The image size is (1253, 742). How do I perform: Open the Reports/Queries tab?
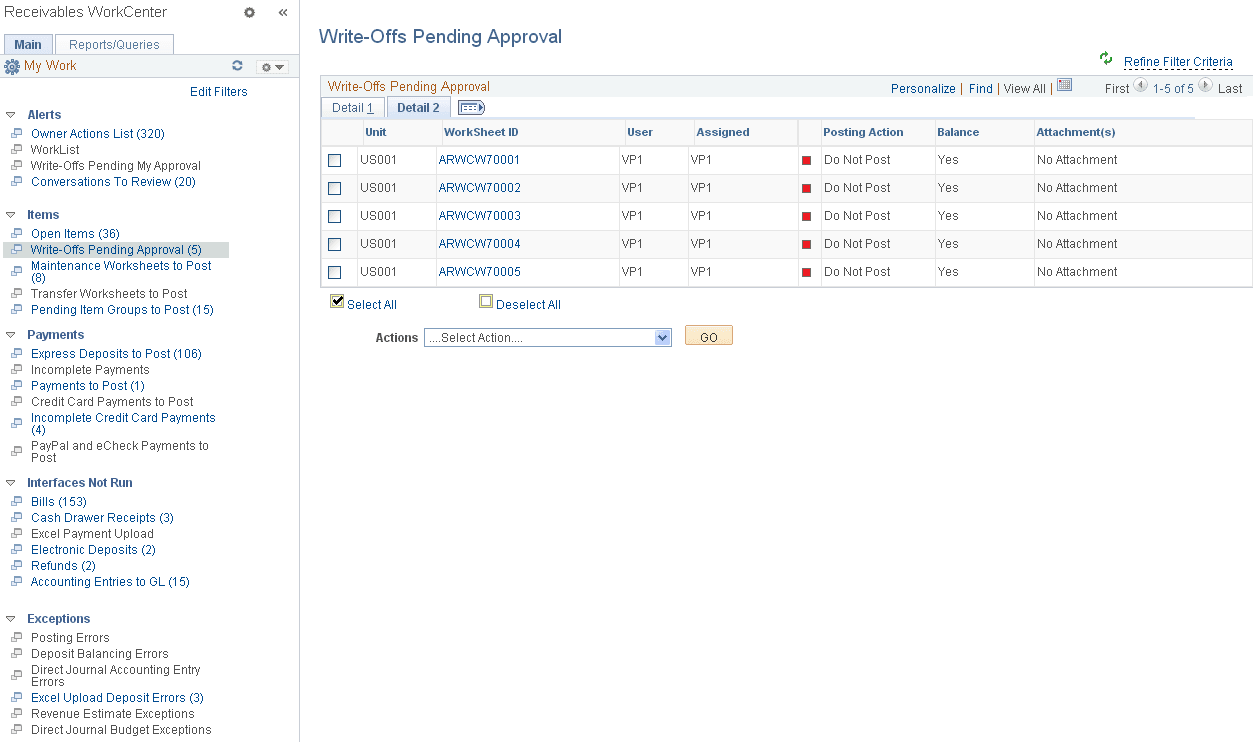(113, 44)
